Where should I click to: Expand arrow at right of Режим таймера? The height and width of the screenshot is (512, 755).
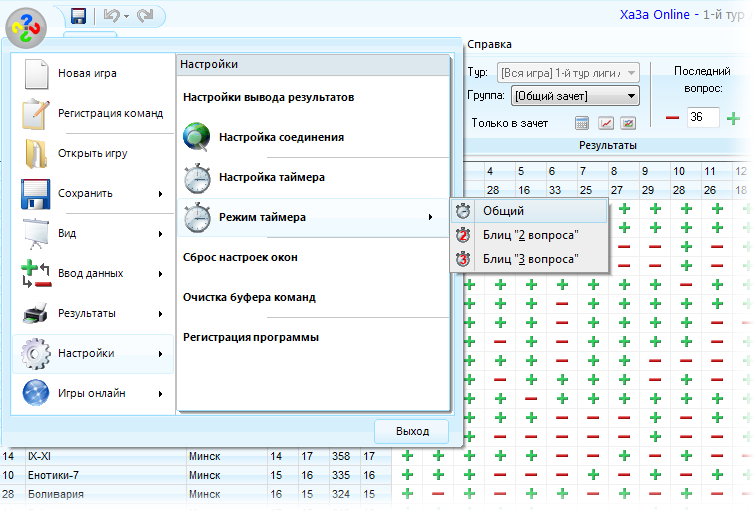430,217
